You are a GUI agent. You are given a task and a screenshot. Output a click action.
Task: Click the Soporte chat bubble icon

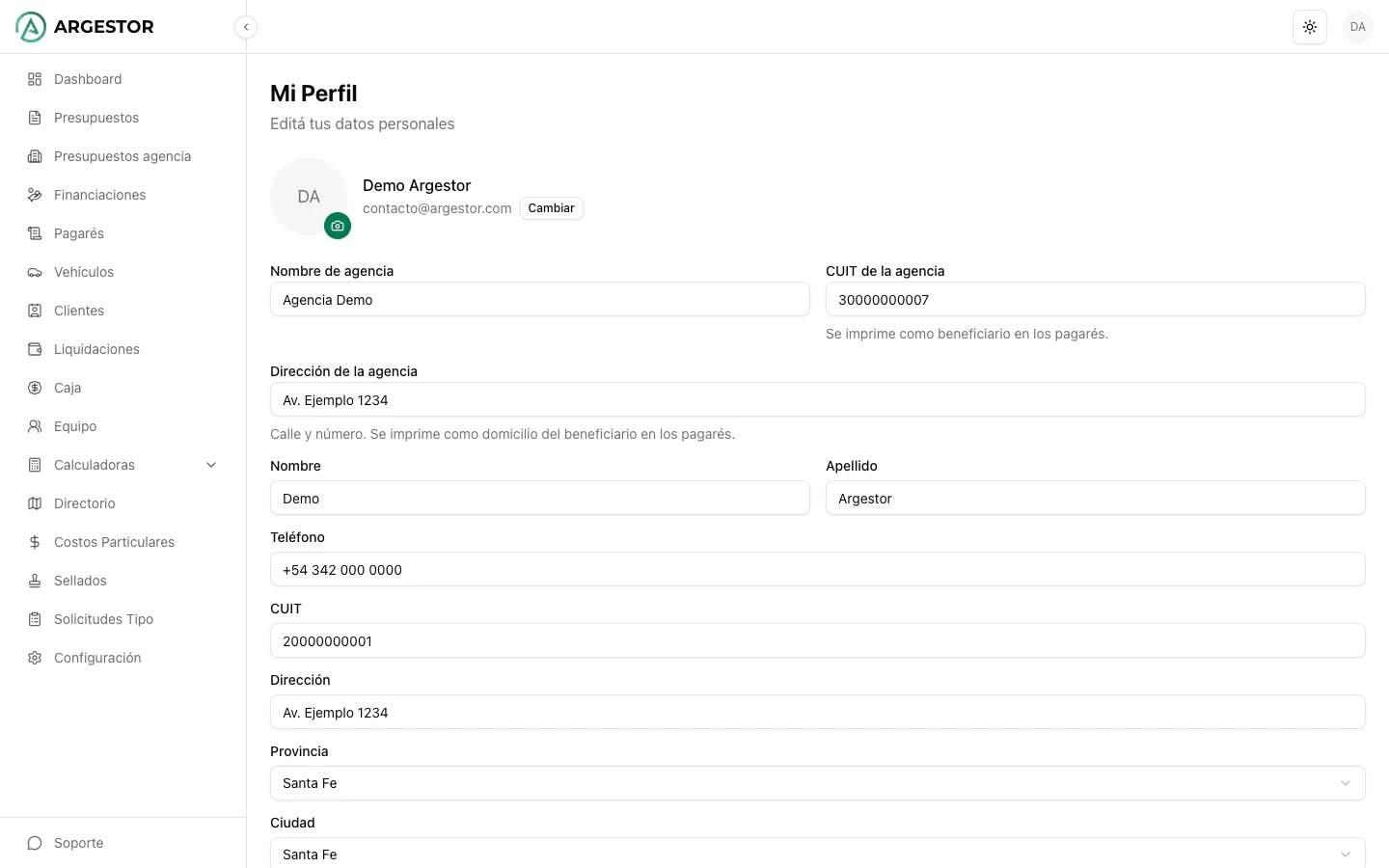coord(35,843)
